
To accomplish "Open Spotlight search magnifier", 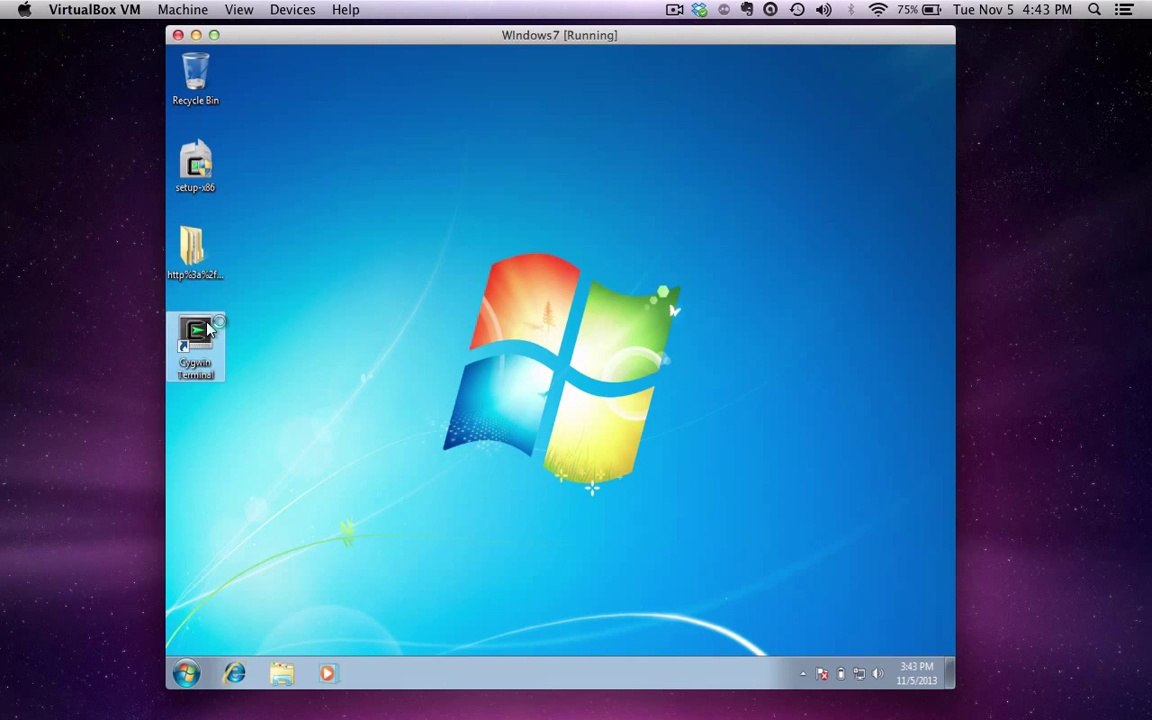I will point(1095,10).
